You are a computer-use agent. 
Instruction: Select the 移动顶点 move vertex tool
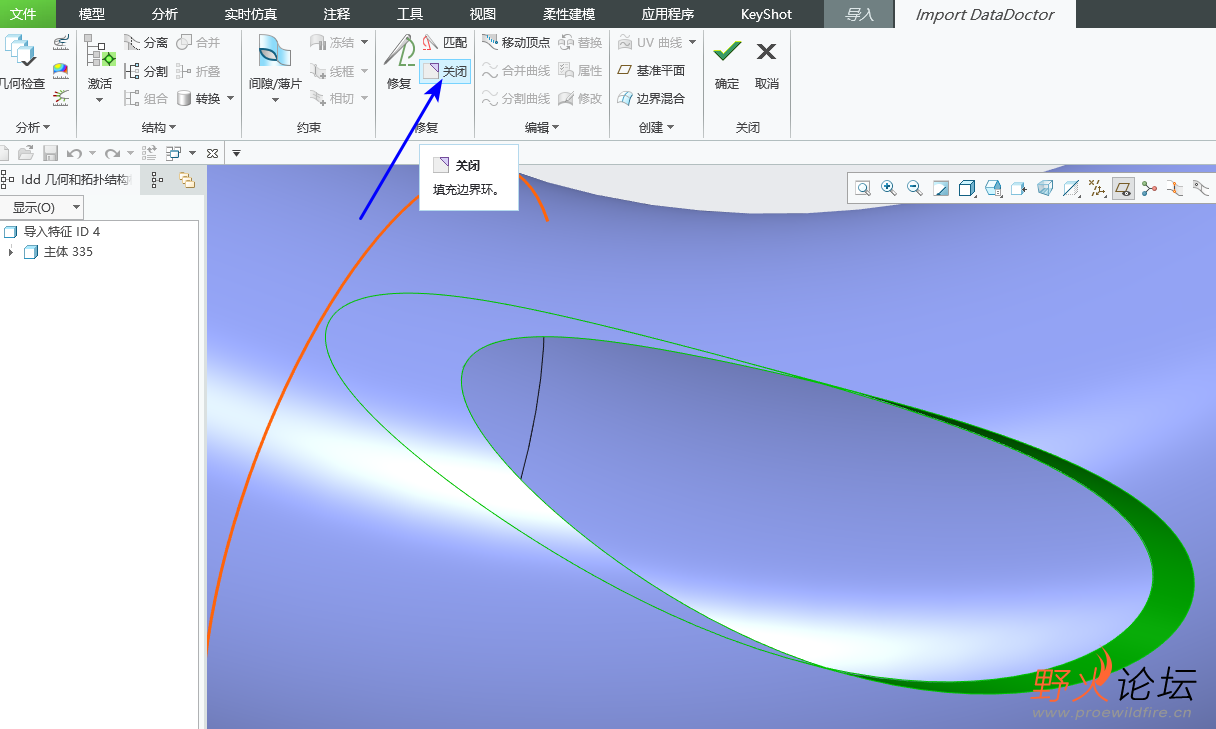click(516, 43)
